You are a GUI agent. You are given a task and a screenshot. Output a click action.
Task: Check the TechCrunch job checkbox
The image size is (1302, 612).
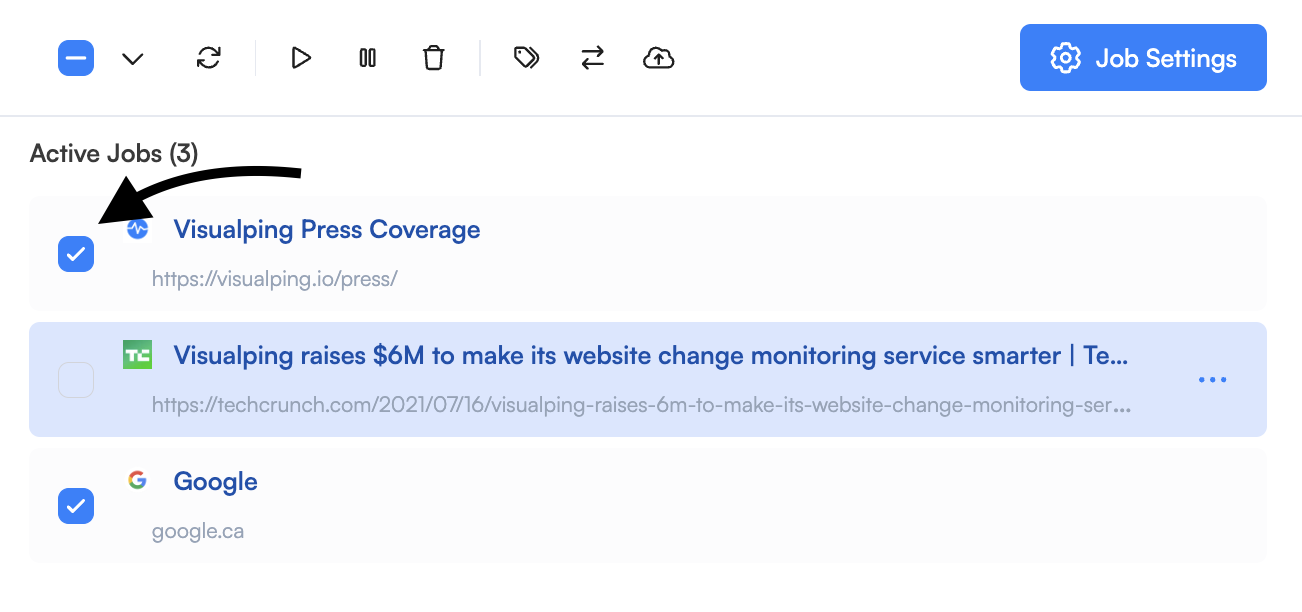point(76,380)
